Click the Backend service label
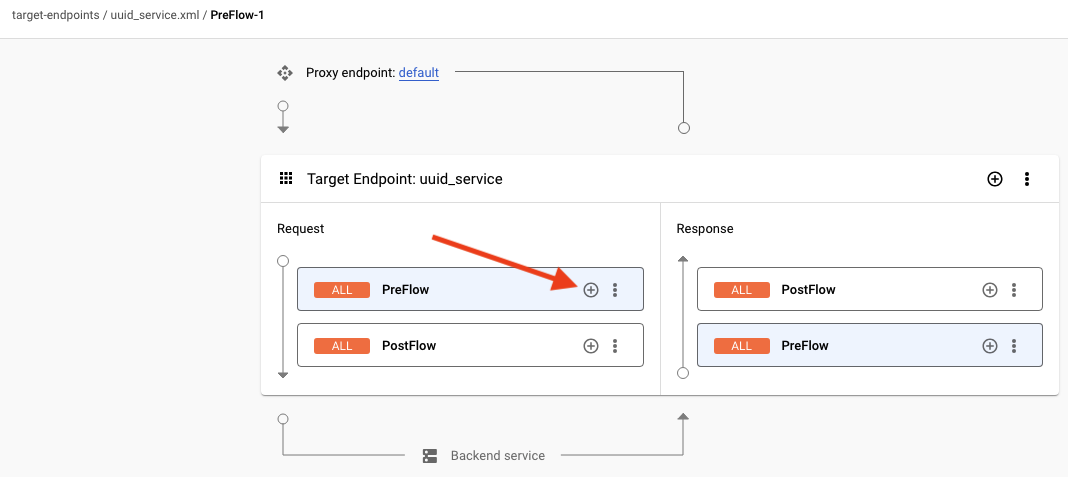 pyautogui.click(x=498, y=456)
